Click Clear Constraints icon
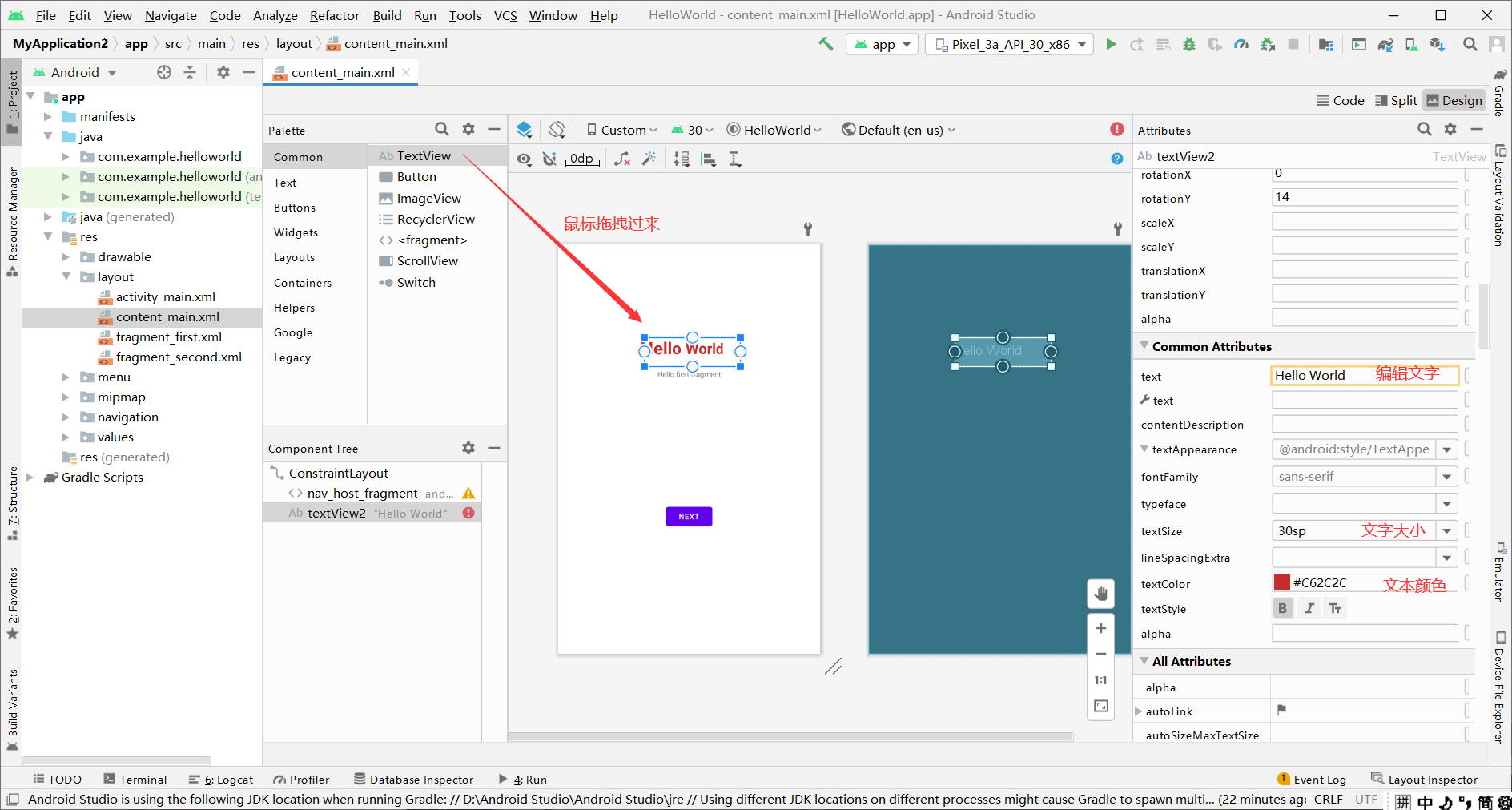This screenshot has height=810, width=1512. point(622,159)
